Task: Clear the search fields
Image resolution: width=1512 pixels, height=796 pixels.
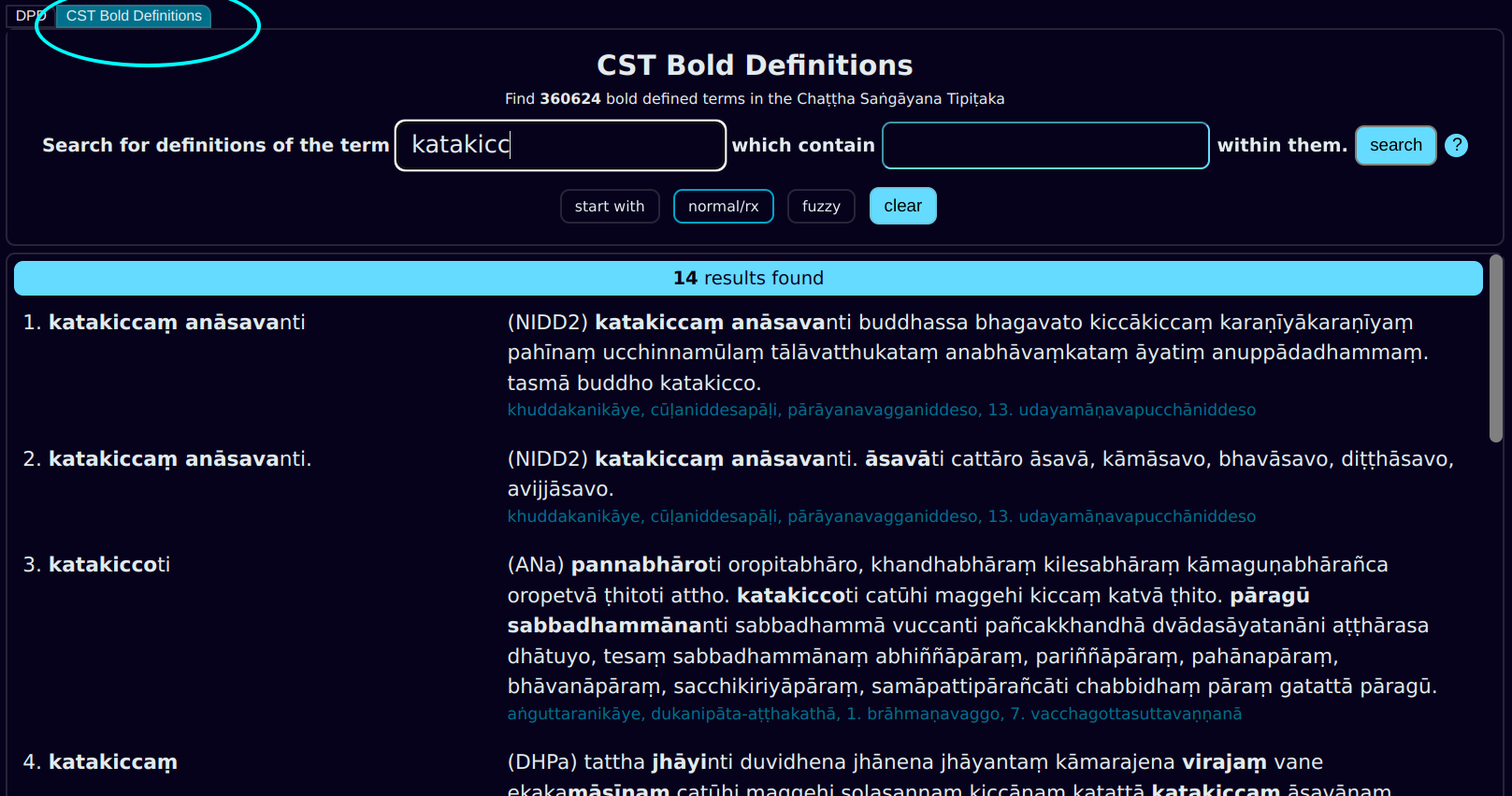Action: [x=902, y=206]
